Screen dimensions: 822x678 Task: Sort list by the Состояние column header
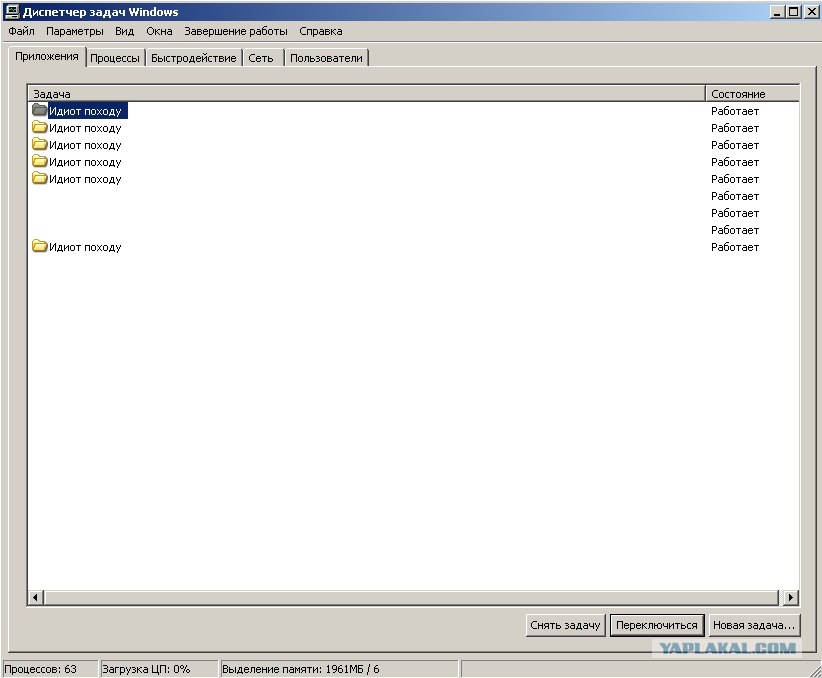point(752,94)
